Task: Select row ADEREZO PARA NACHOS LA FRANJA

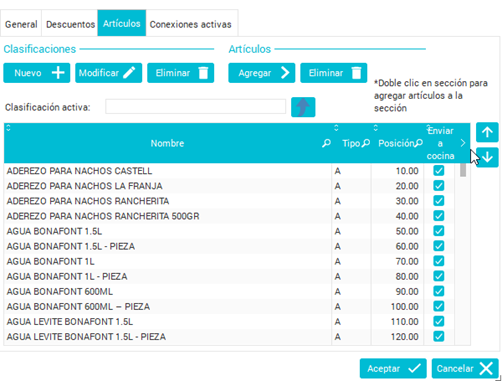Action: 229,186
